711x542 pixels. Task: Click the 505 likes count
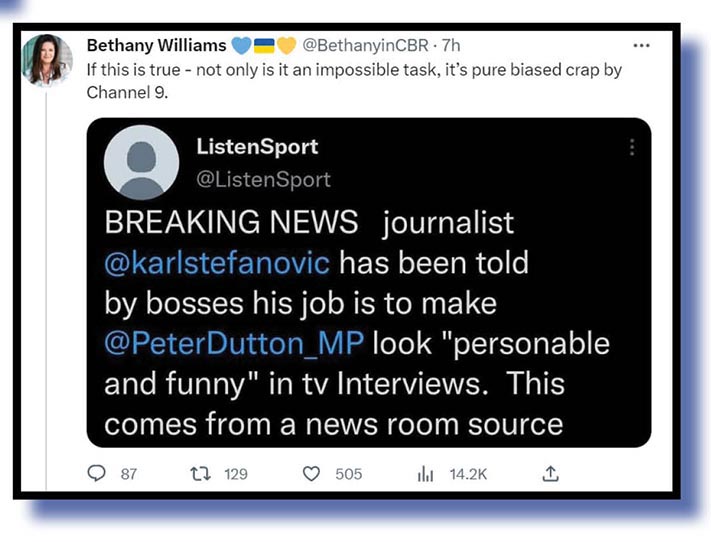349,474
